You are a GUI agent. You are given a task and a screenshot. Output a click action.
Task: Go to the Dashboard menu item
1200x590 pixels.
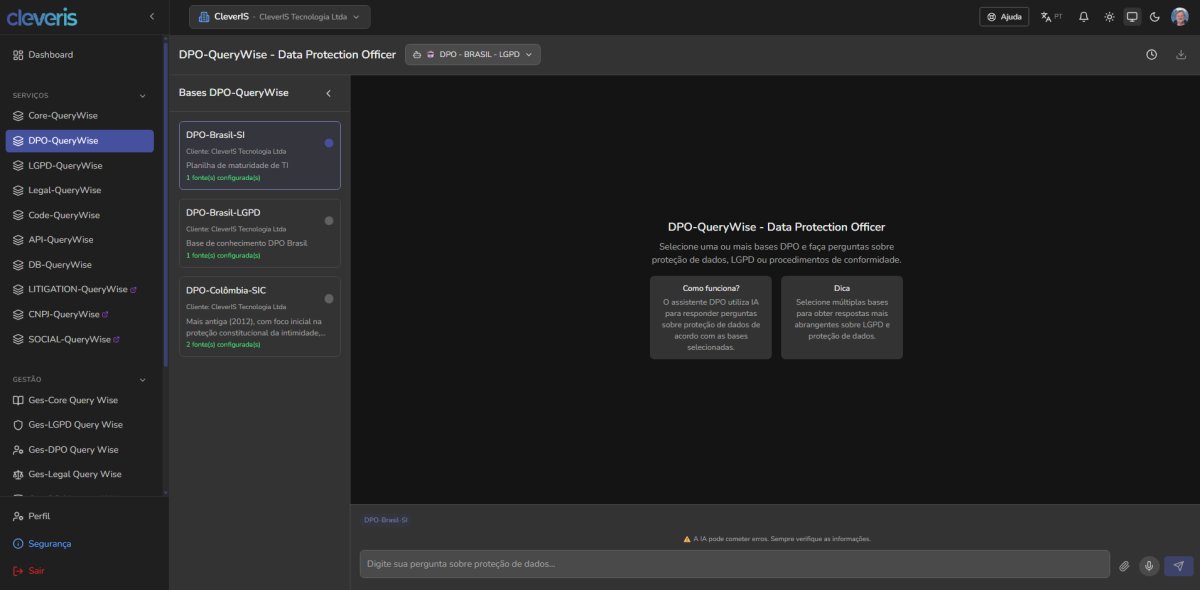click(50, 55)
